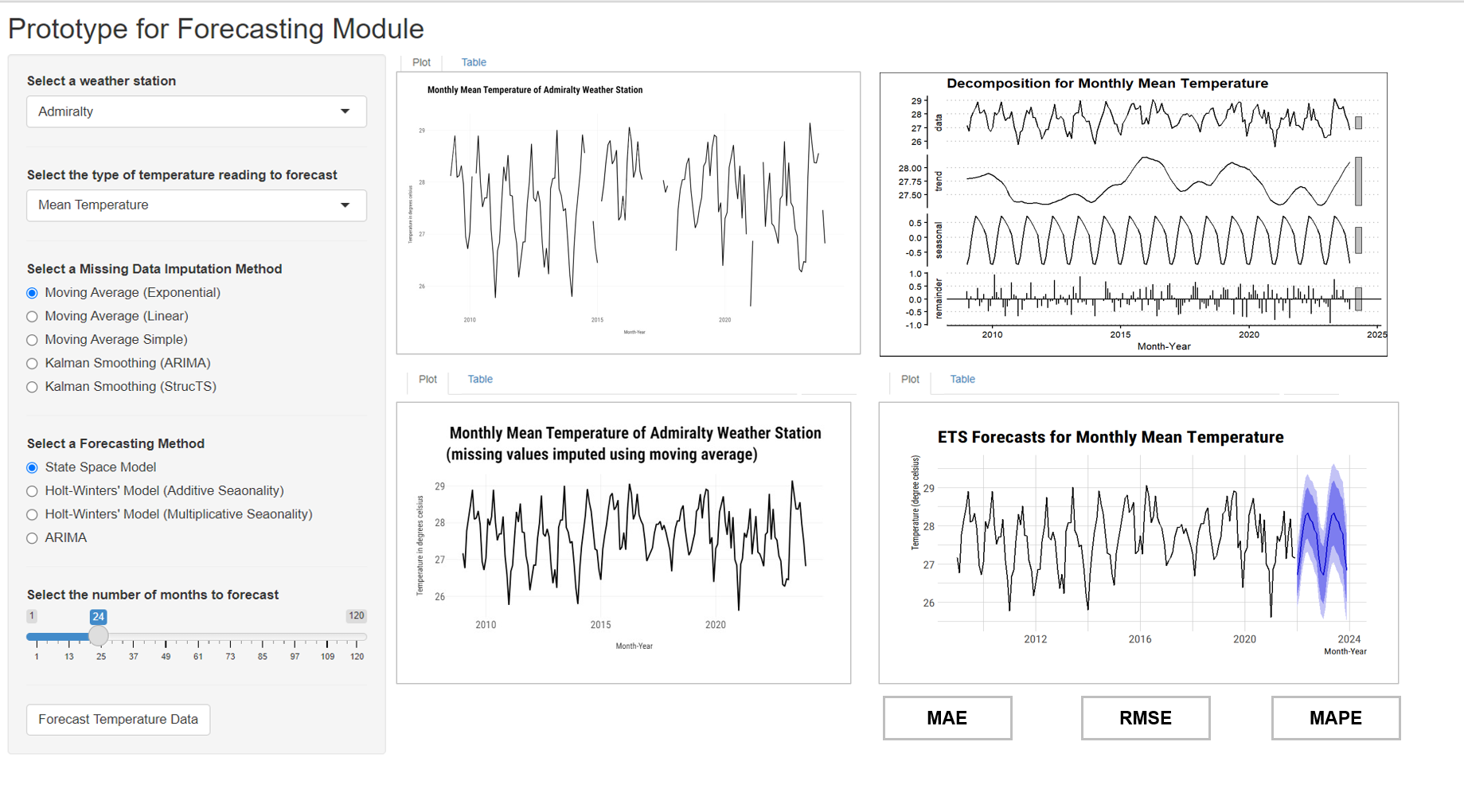The image size is (1464, 812).
Task: Select State Space Model radio button
Action: [33, 467]
